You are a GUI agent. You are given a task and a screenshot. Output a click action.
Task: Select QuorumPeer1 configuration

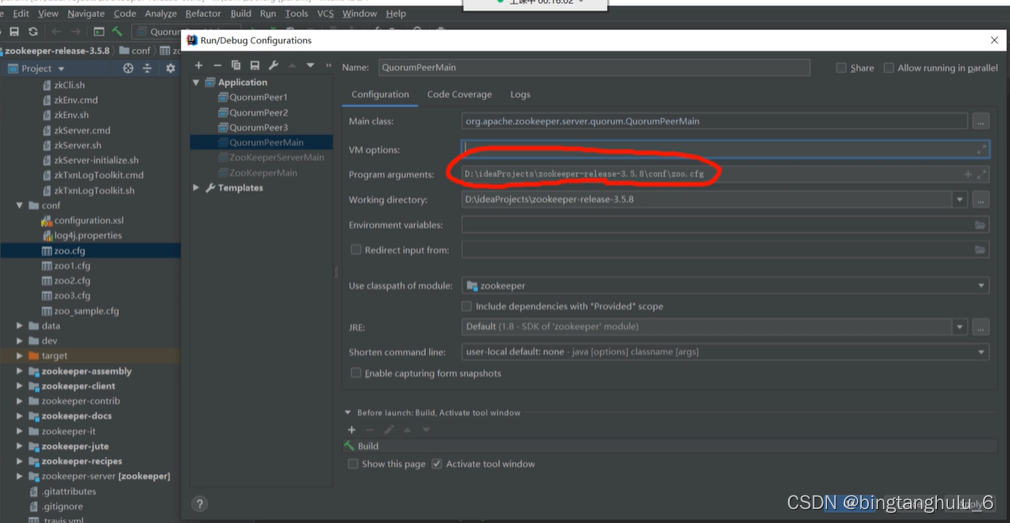tap(258, 97)
